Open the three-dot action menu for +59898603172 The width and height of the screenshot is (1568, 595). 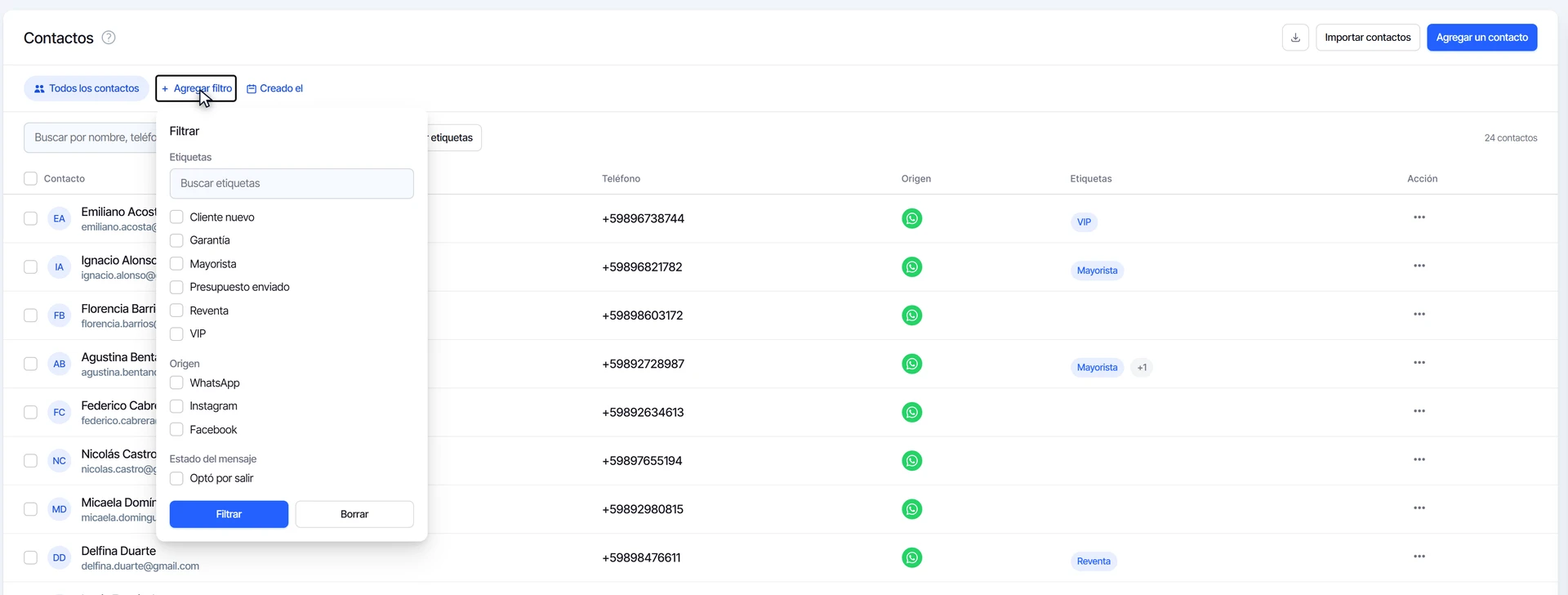pos(1419,314)
